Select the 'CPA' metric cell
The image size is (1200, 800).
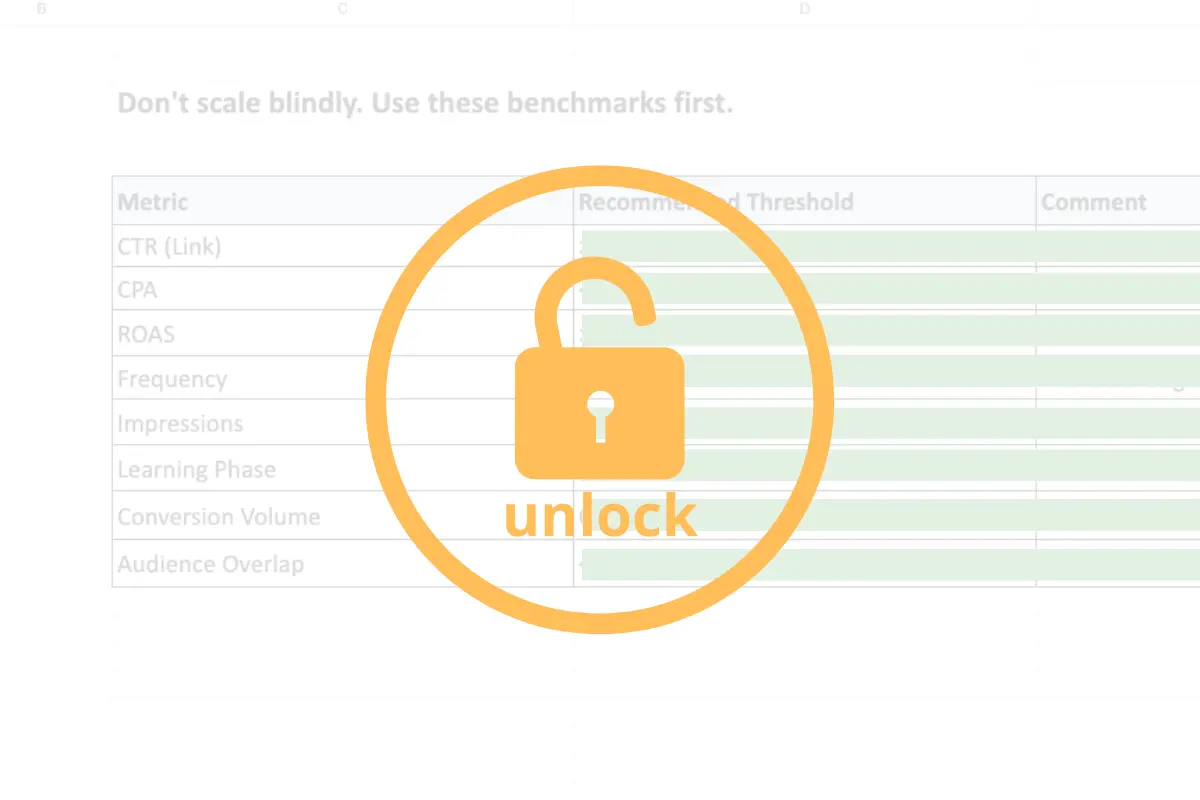tap(343, 290)
